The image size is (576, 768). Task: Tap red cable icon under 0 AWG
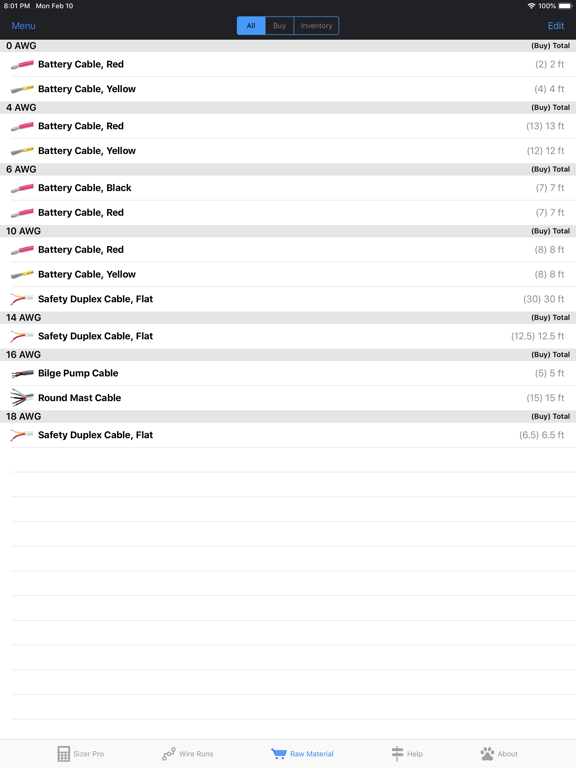(x=22, y=65)
